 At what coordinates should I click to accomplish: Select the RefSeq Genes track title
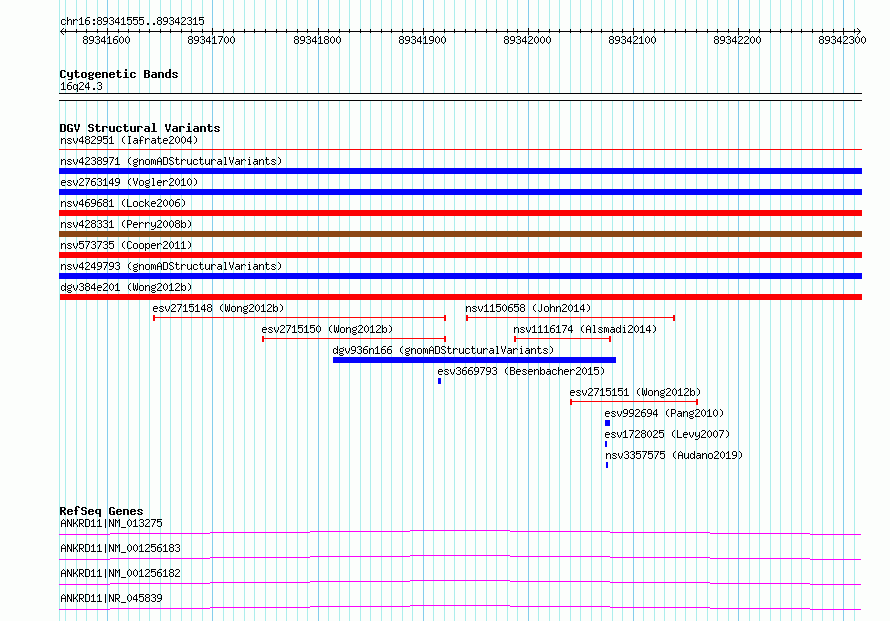point(101,511)
